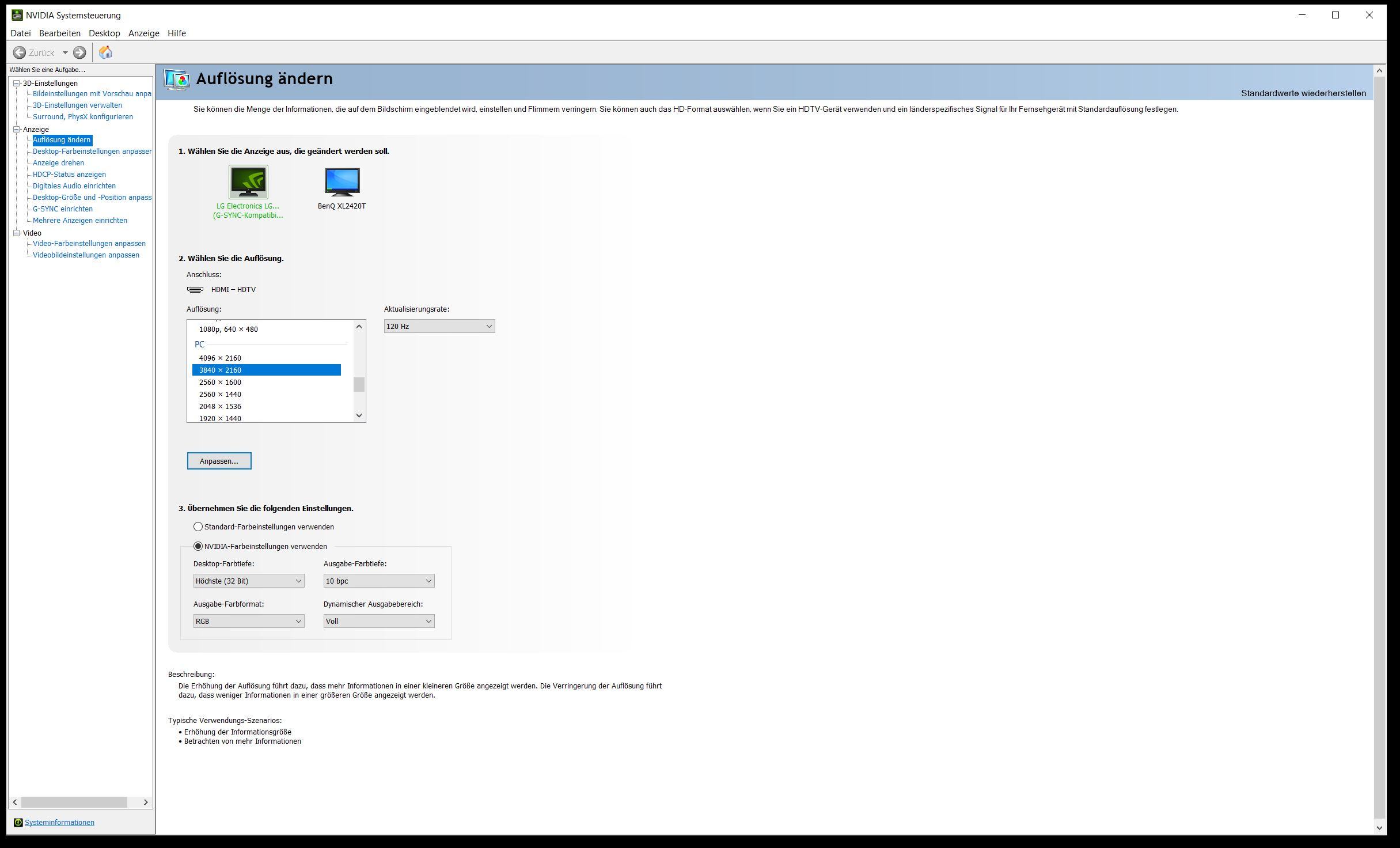The width and height of the screenshot is (1400, 848).
Task: Select resolution 4096 × 2160
Action: 267,358
